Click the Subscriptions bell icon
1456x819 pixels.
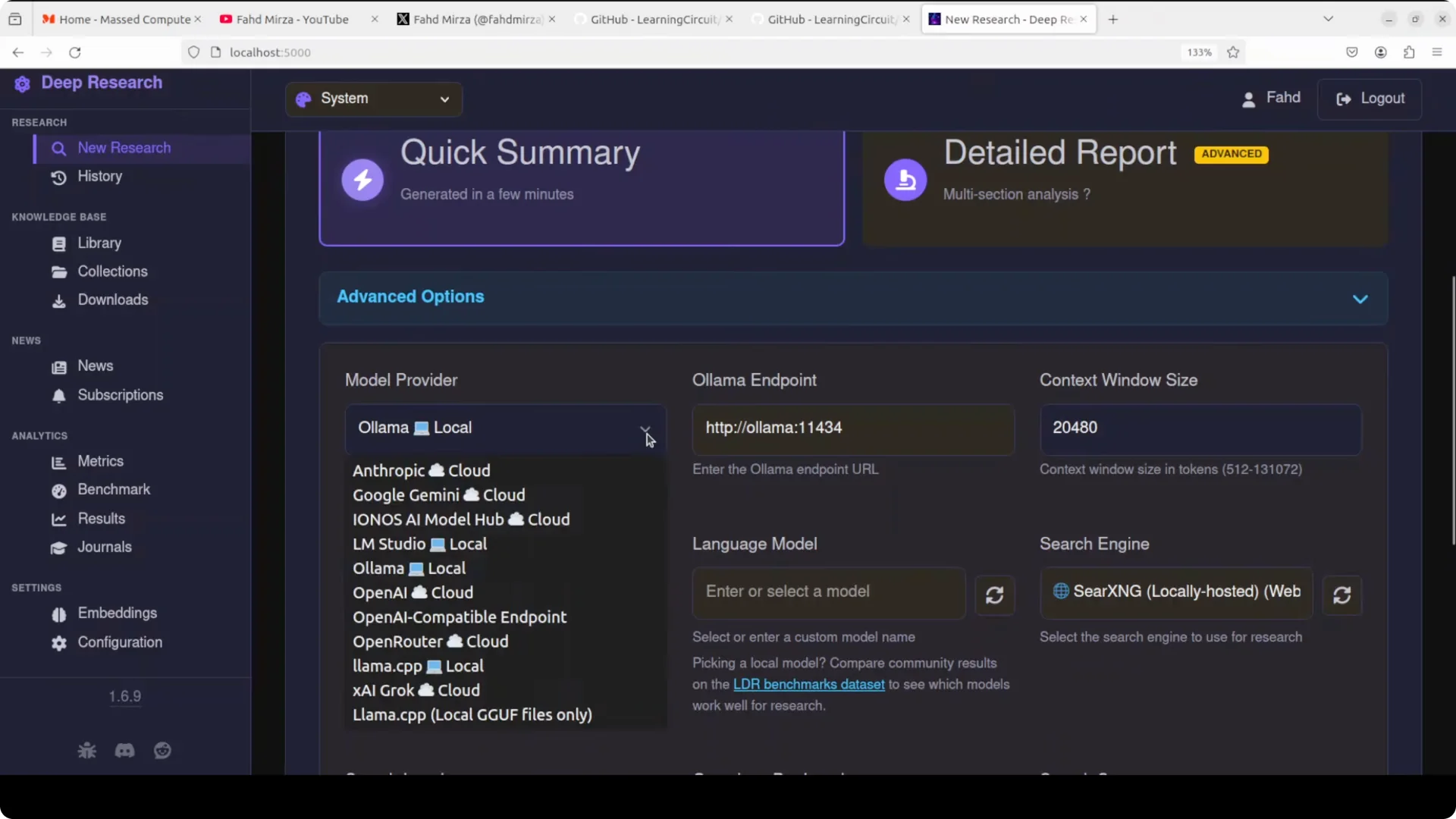point(58,396)
